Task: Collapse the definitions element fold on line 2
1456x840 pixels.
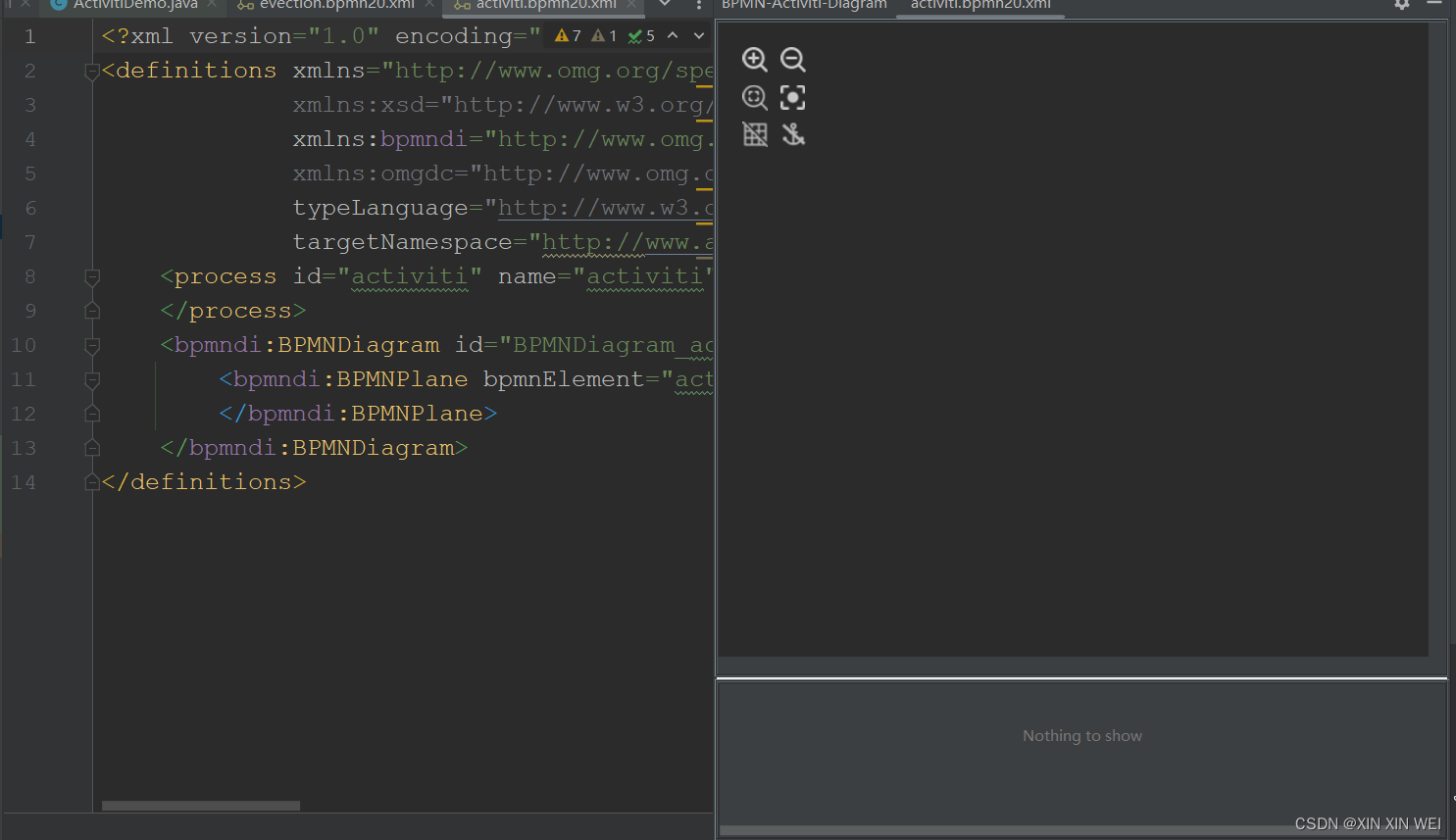Action: [x=92, y=72]
